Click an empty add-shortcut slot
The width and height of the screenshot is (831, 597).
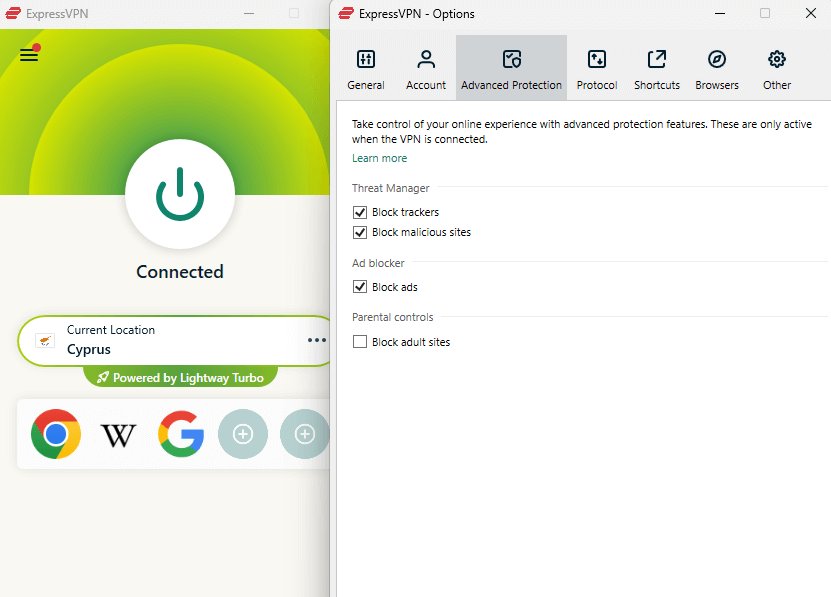coord(242,434)
